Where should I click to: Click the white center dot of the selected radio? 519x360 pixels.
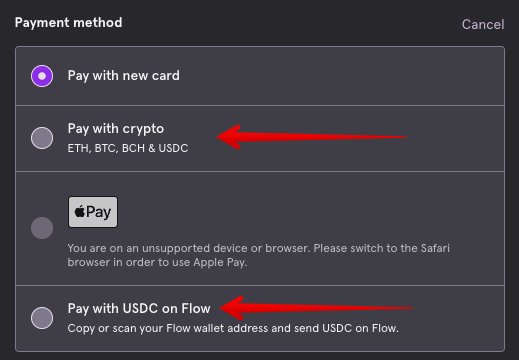[x=42, y=76]
